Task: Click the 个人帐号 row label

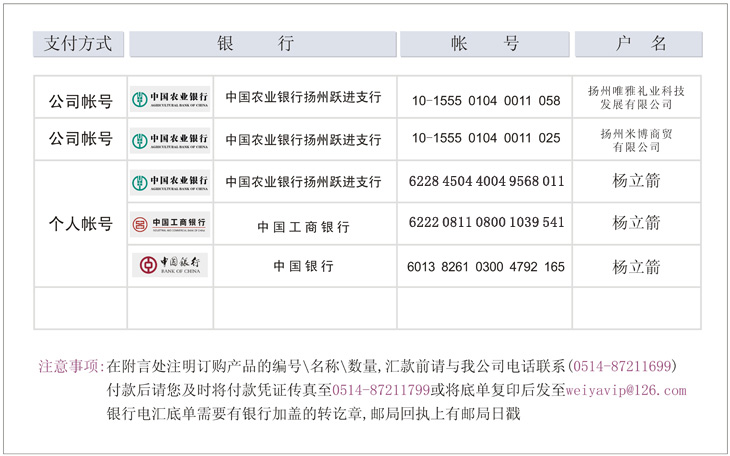Action: [x=81, y=224]
